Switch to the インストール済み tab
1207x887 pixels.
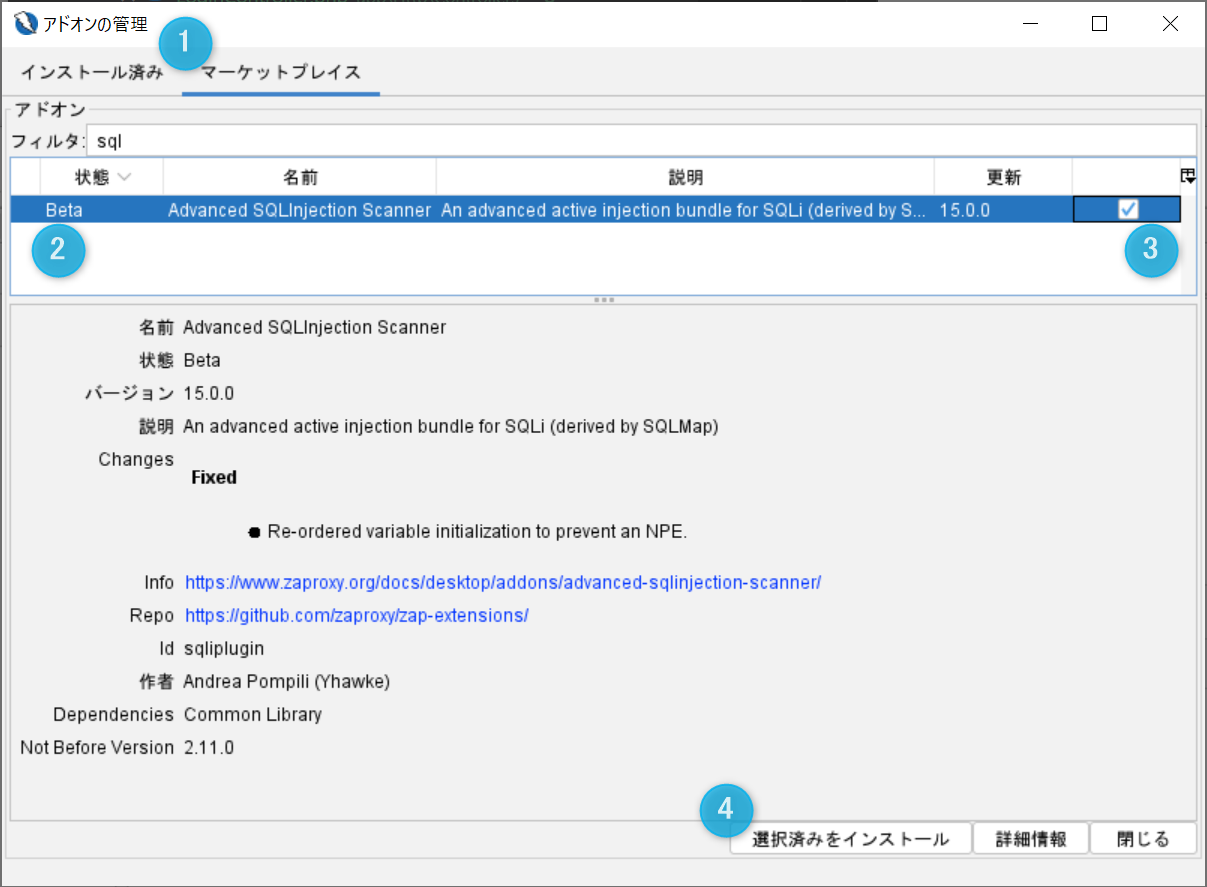tap(92, 72)
